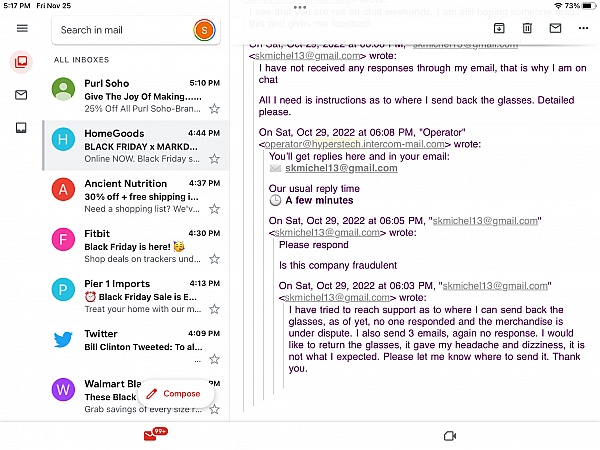Viewport: 600px width, 450px height.
Task: Click the Purl Soho green avatar
Action: 63,89
